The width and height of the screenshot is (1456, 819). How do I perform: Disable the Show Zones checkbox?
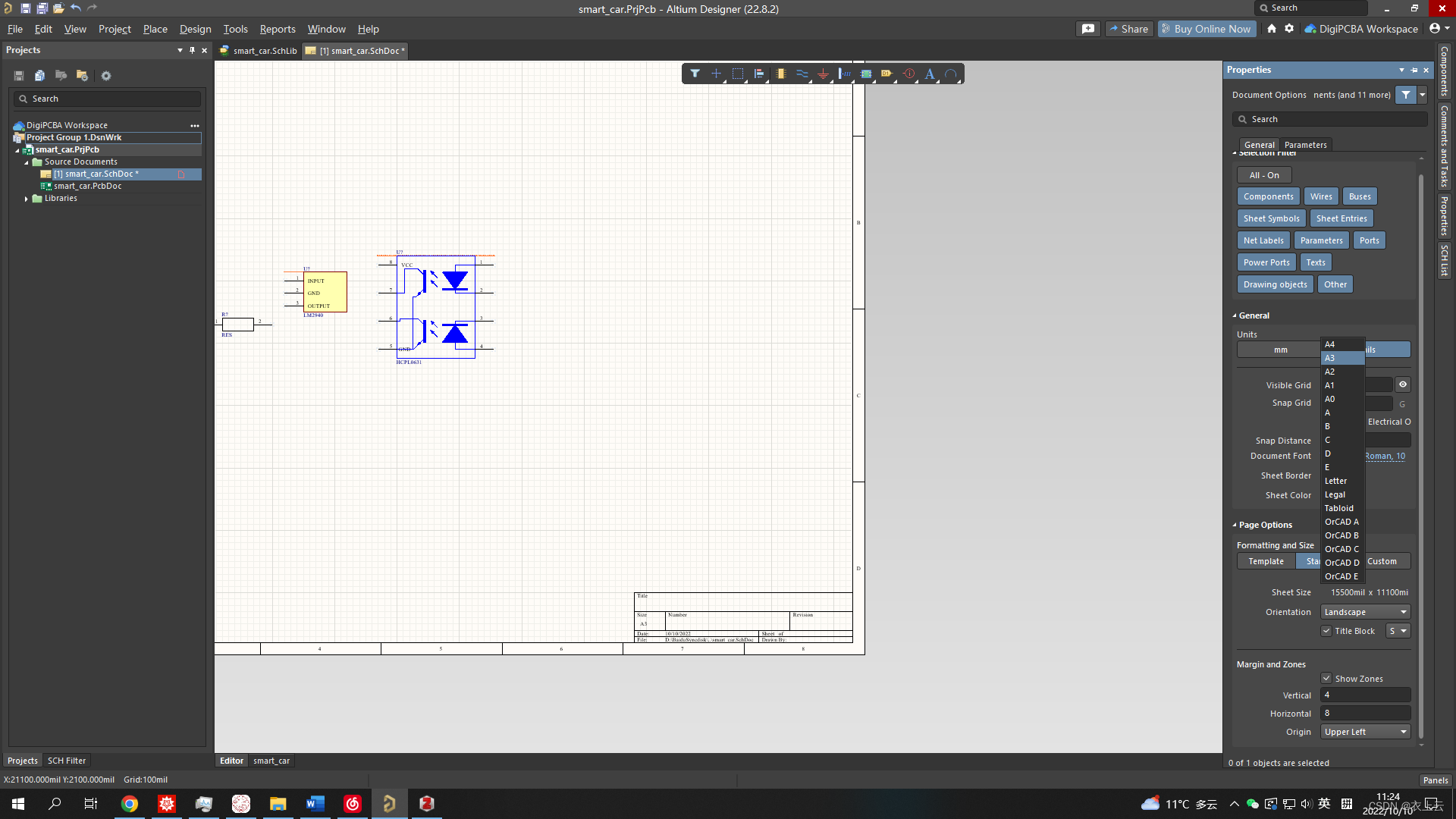[x=1326, y=679]
